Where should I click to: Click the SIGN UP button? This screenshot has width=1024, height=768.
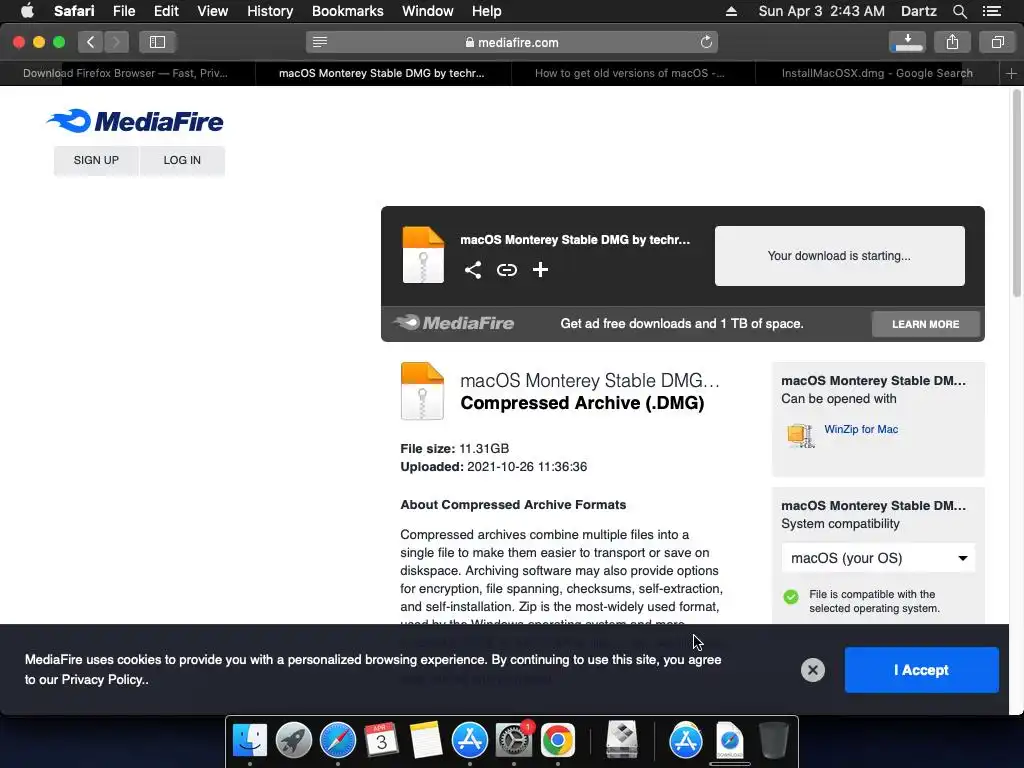[96, 160]
